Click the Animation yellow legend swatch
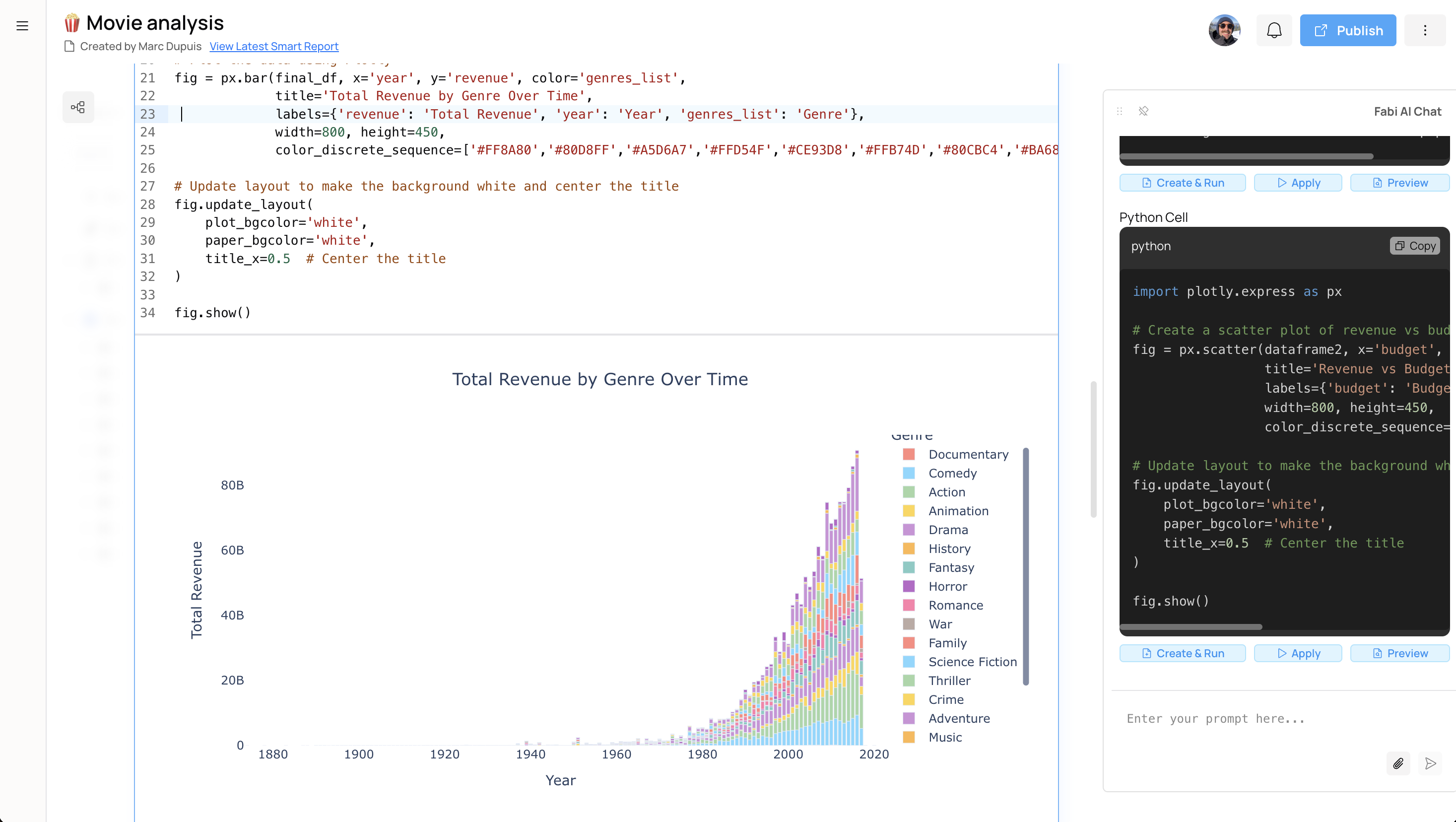Viewport: 1456px width, 822px height. point(908,511)
